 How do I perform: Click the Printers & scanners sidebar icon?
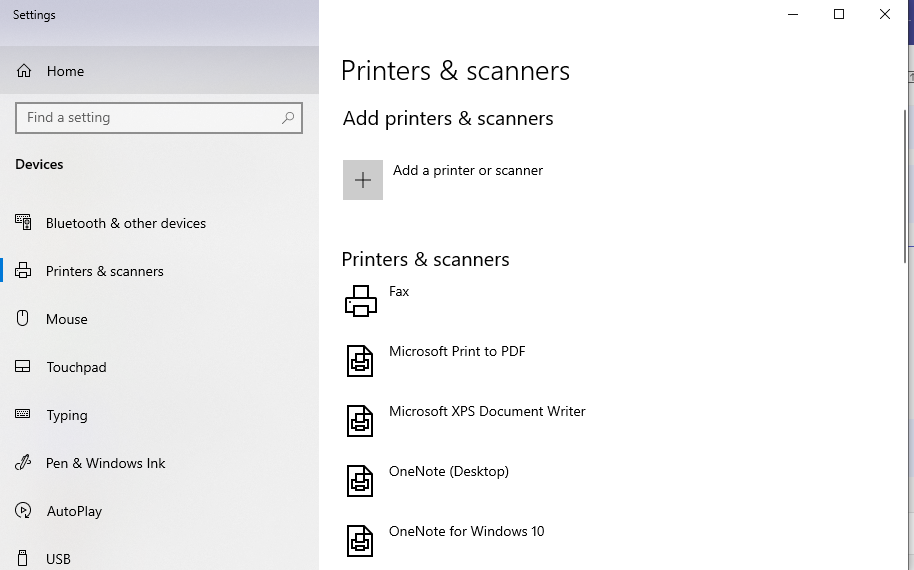[23, 270]
